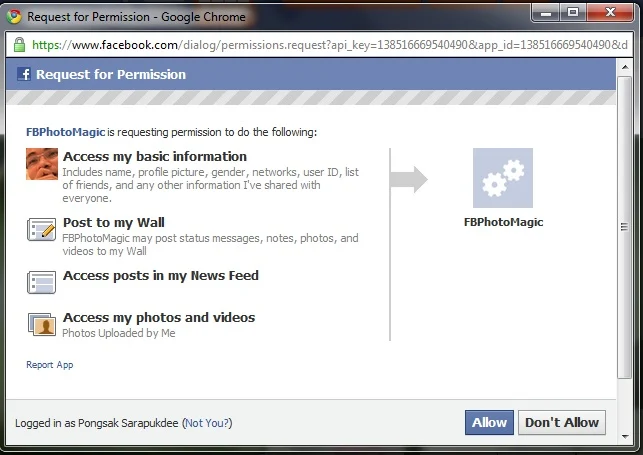643x455 pixels.
Task: Select 'Access my photos and videos' heading
Action: coord(159,317)
